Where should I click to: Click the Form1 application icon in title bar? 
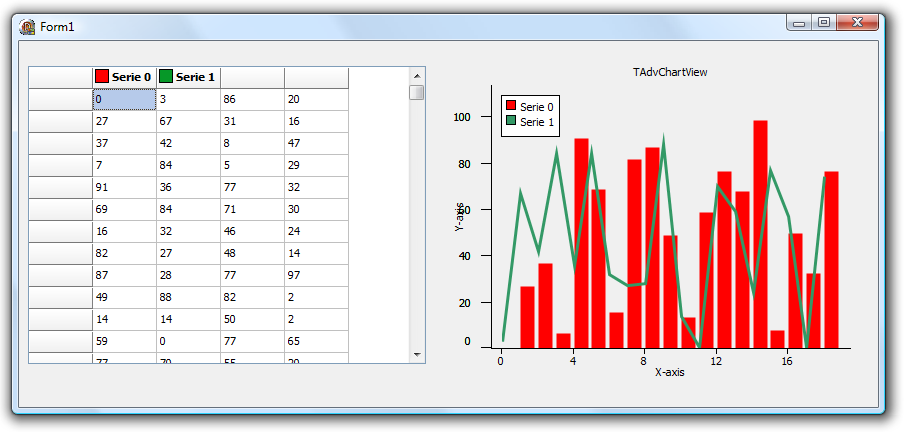coord(28,26)
